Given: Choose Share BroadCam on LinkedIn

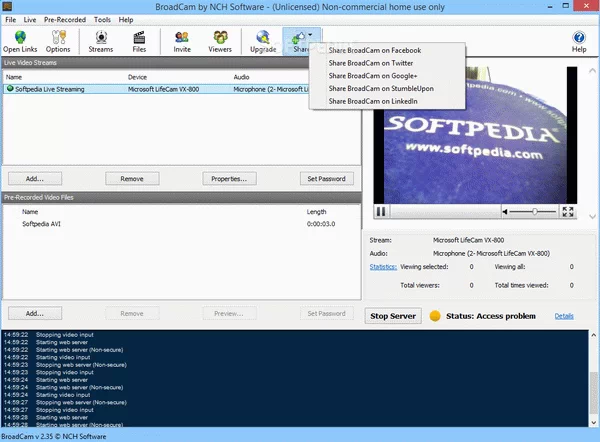Looking at the screenshot, I should (387, 101).
